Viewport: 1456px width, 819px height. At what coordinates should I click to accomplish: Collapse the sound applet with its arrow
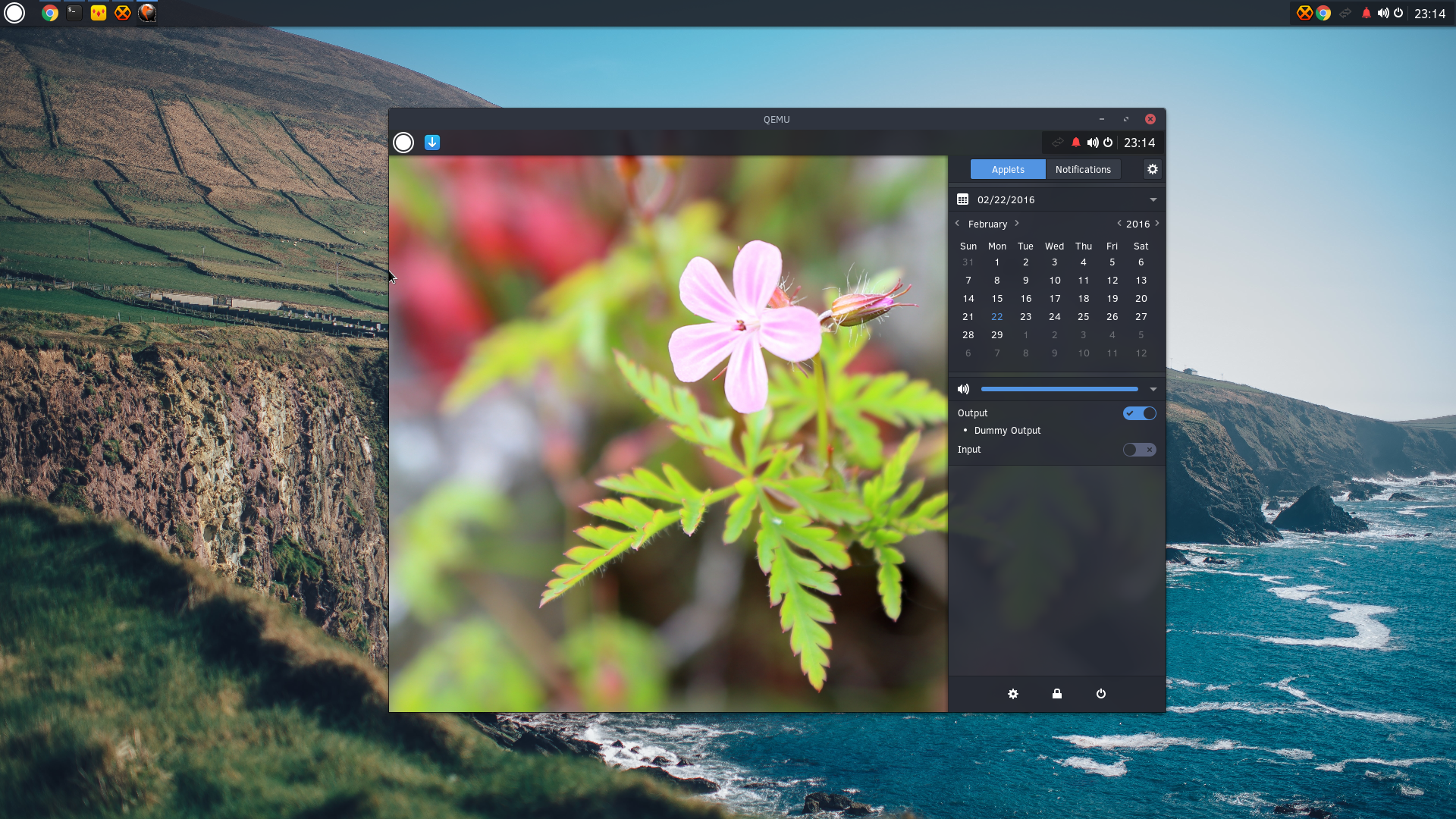1153,389
